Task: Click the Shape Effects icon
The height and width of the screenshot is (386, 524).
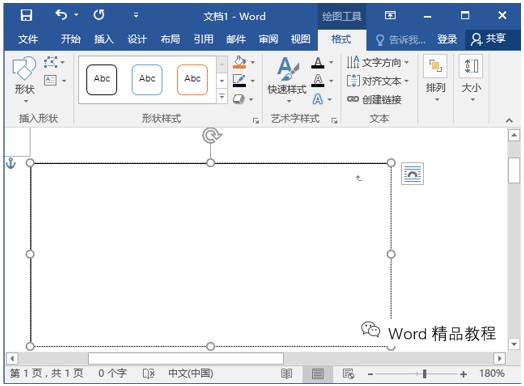Action: coord(239,99)
